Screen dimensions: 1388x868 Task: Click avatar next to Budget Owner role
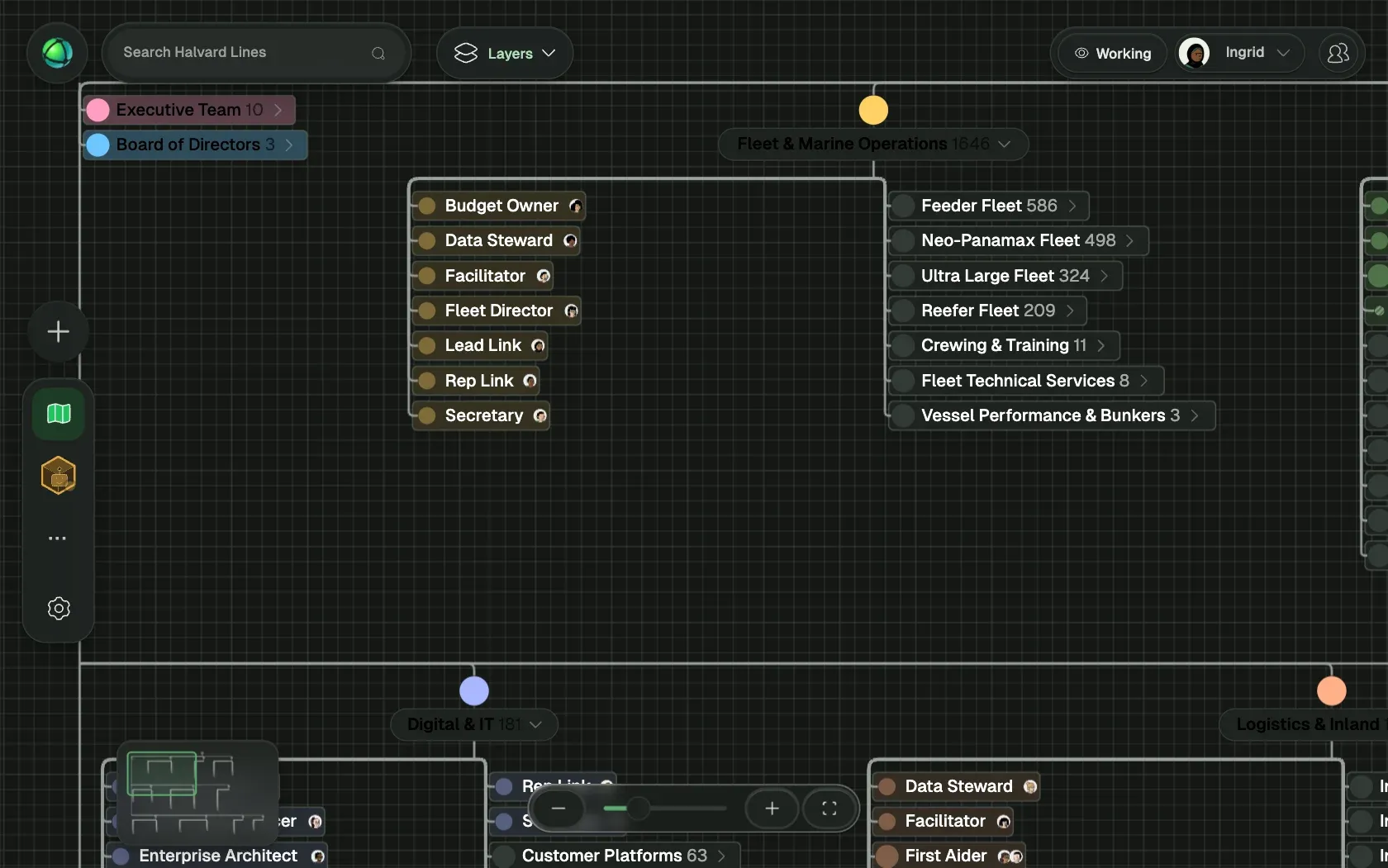tap(575, 206)
